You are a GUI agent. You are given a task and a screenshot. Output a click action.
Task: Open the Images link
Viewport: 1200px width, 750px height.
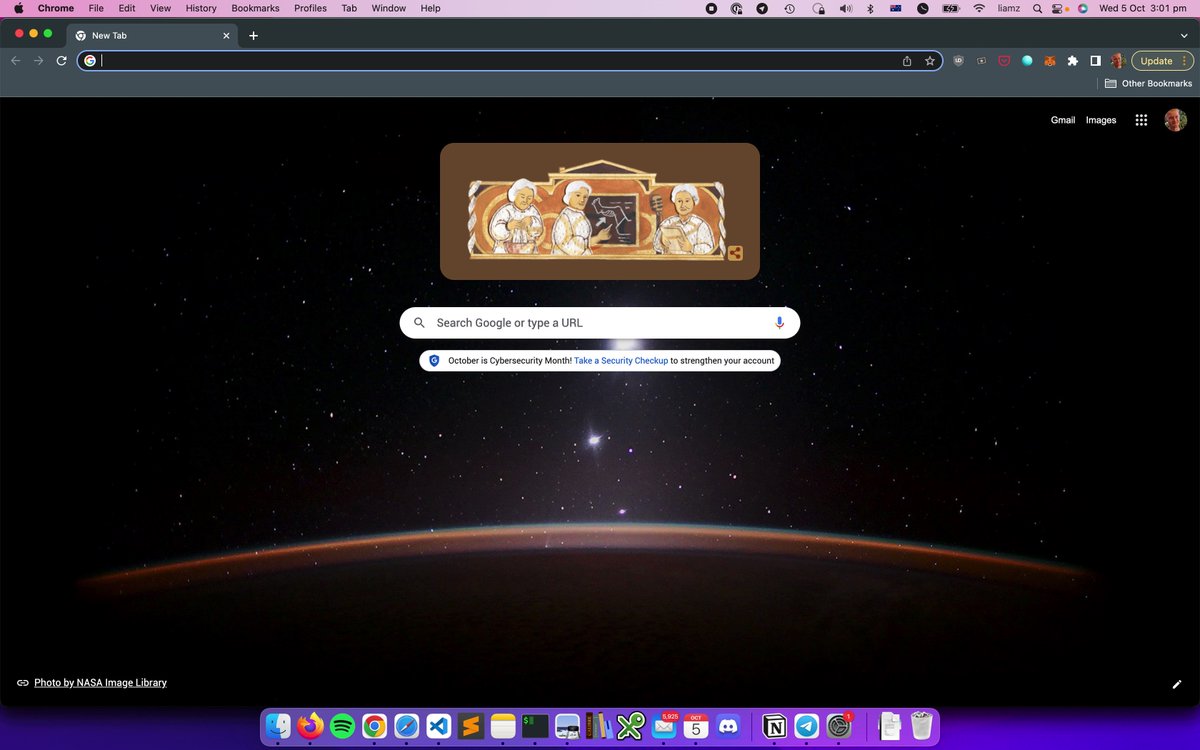(1101, 120)
